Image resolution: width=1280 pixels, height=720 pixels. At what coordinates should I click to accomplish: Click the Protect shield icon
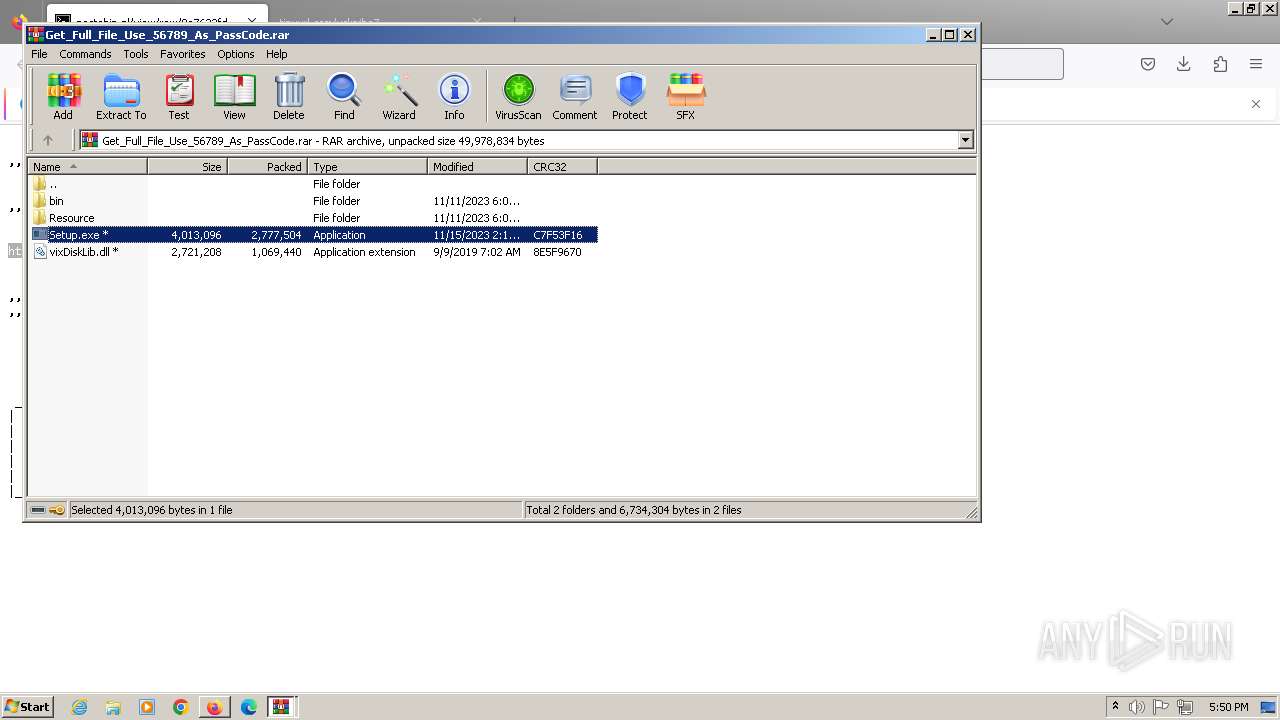[630, 96]
